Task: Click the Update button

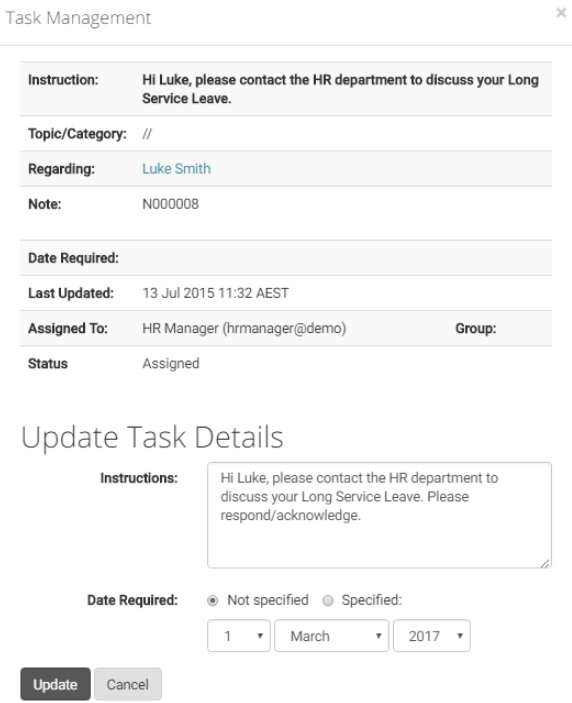Action: pos(55,684)
